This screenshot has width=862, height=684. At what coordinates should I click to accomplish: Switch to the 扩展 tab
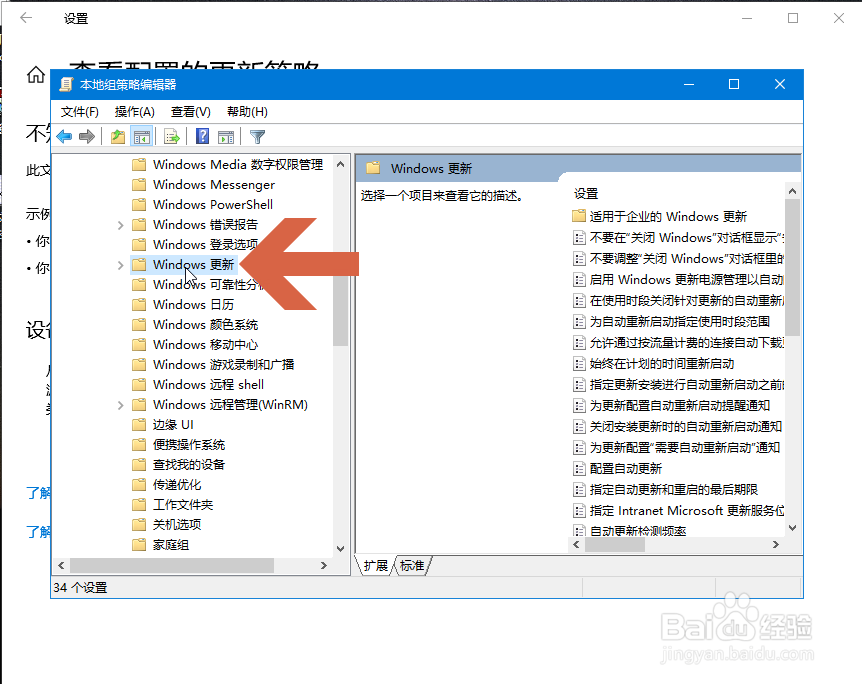(376, 565)
